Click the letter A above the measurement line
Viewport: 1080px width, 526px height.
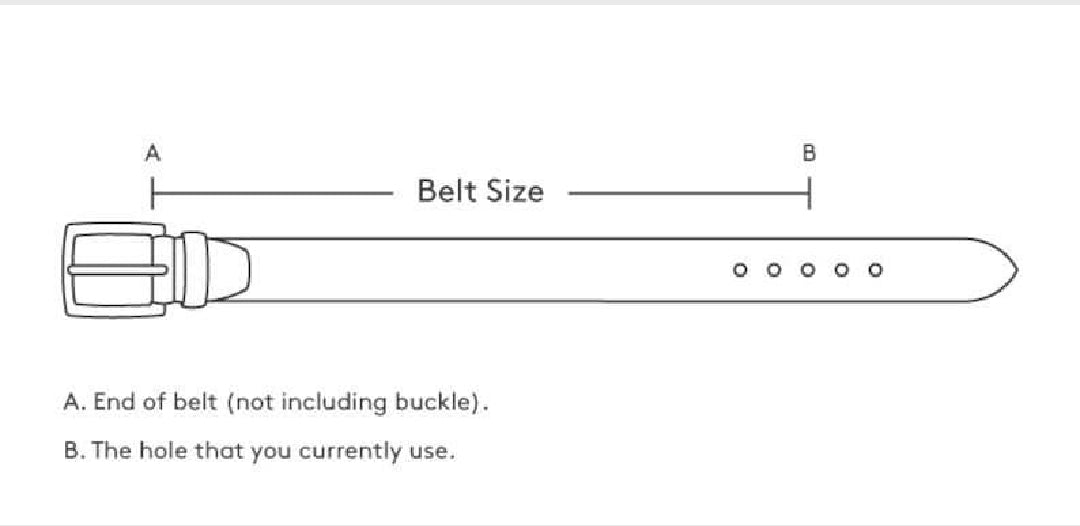[x=153, y=153]
